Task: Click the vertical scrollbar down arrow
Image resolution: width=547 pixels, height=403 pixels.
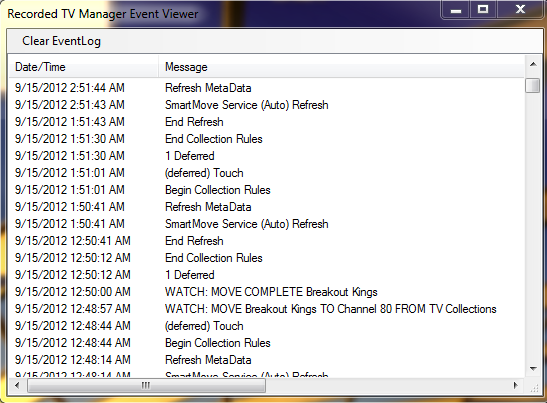Action: [533, 368]
